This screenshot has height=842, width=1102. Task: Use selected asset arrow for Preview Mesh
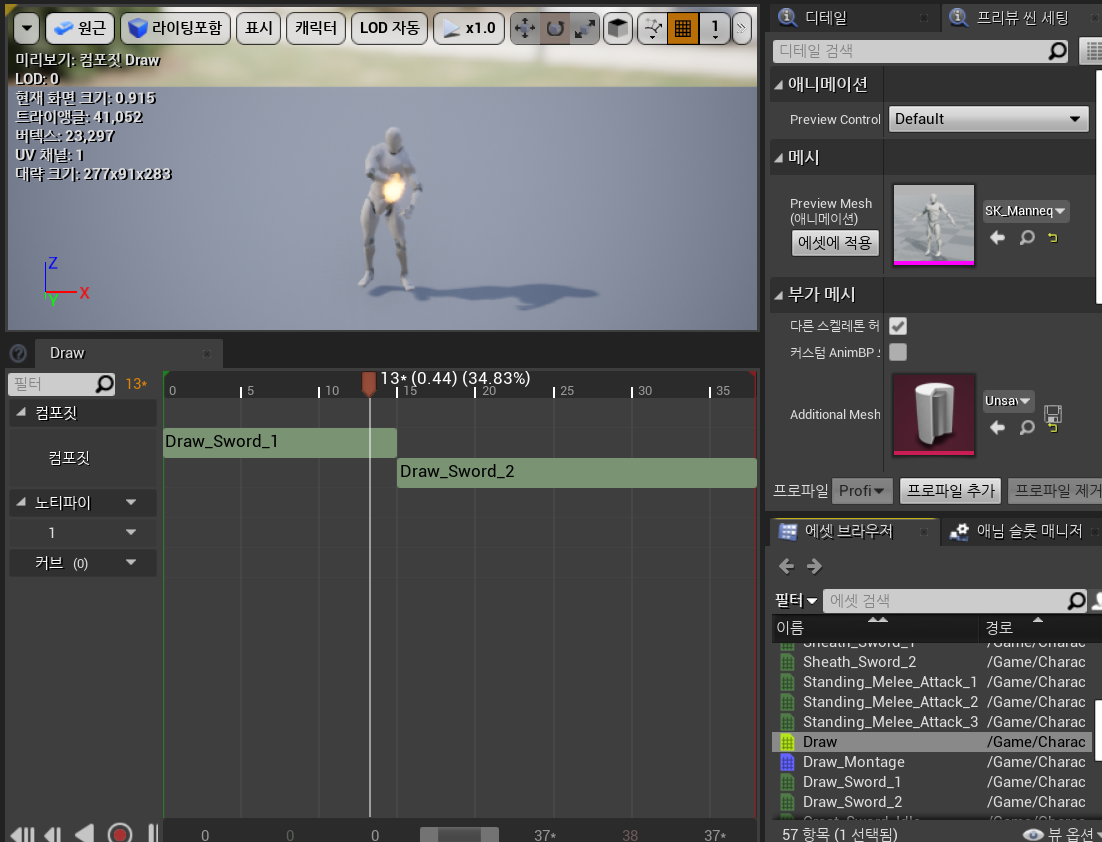point(997,238)
